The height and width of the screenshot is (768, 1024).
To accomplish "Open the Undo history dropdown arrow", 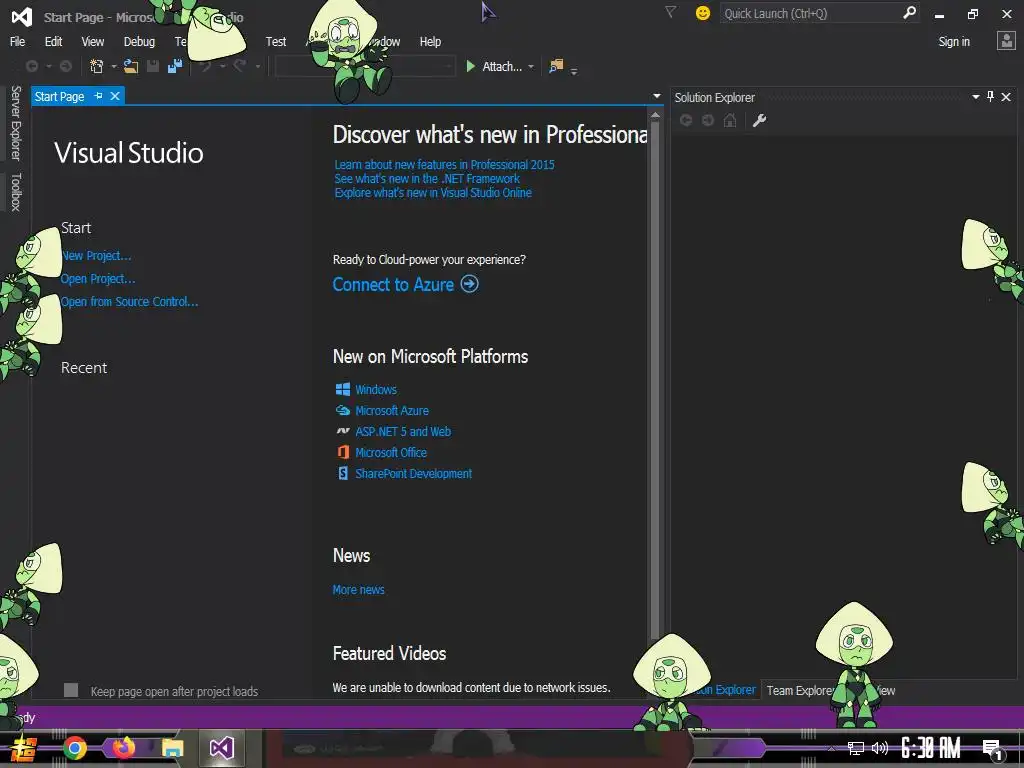I will 223,67.
